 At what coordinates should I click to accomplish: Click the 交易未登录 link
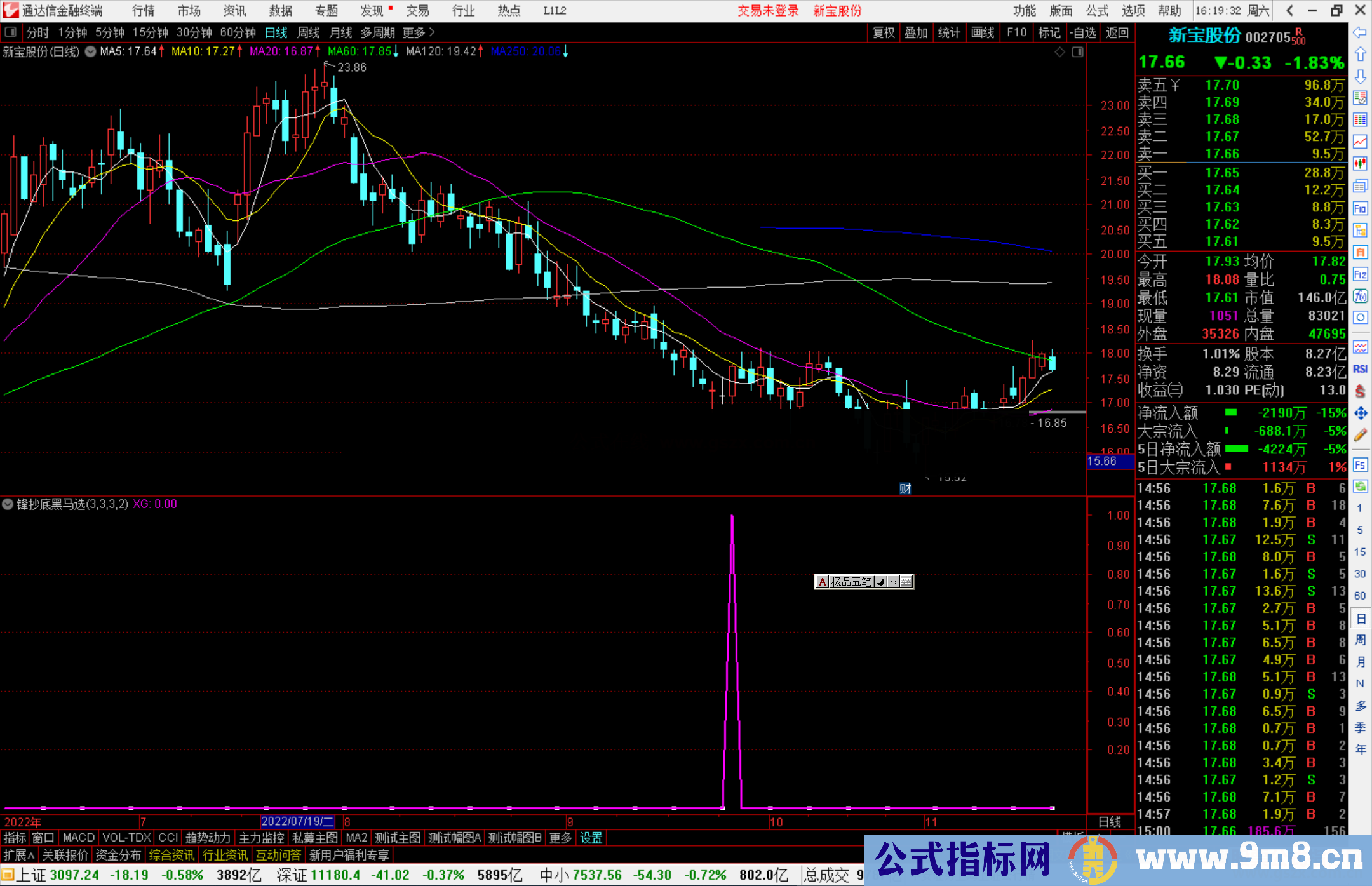tap(768, 11)
